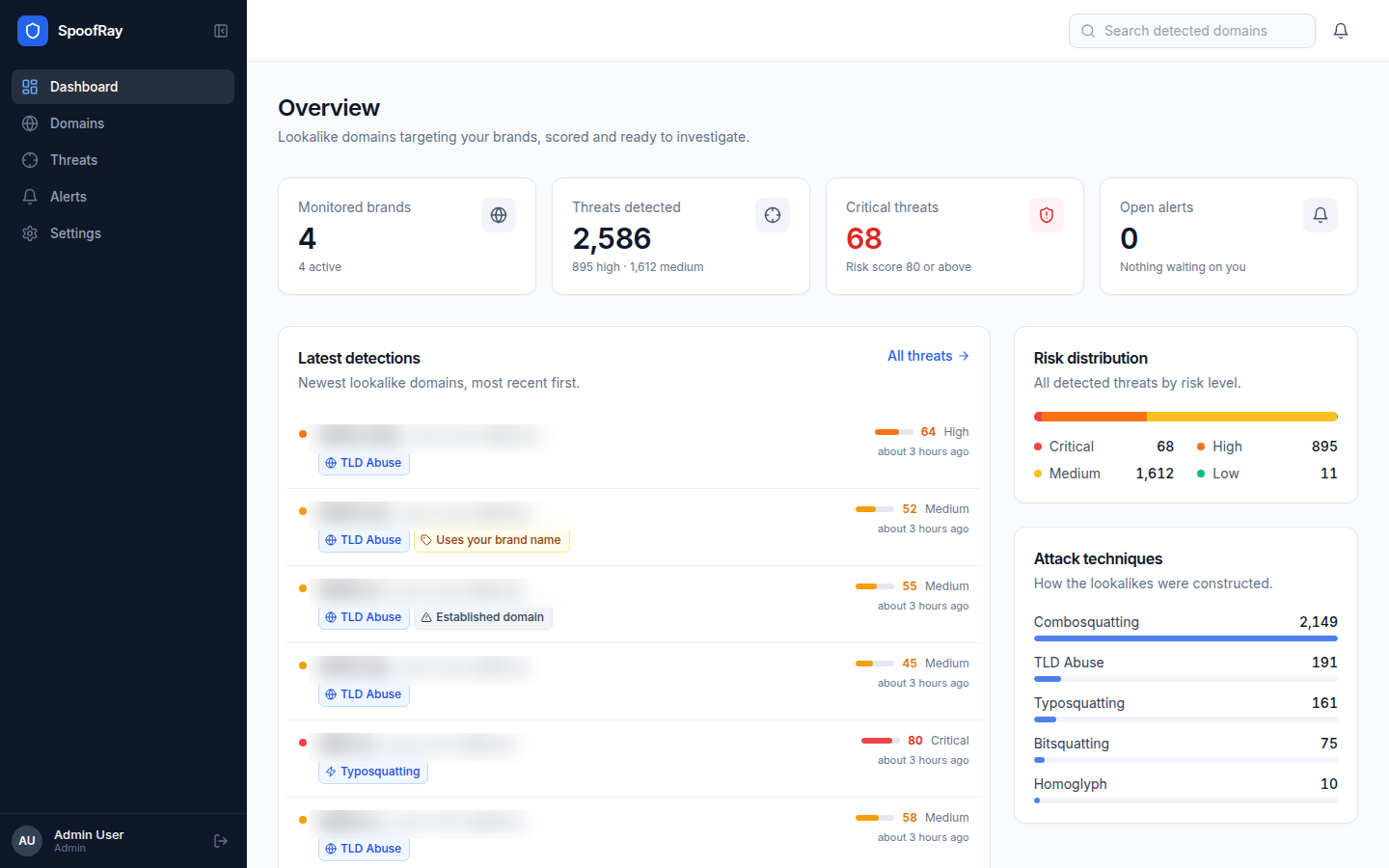Click the magnifier icon in search box

(x=1088, y=31)
